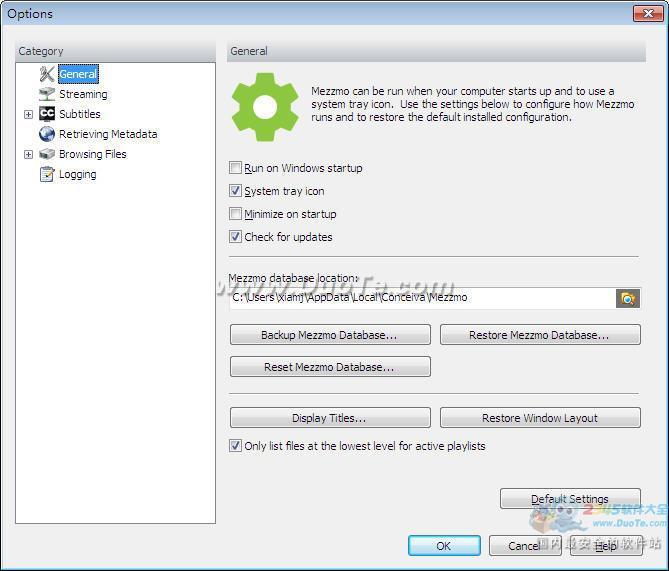Click Restore Window Layout button
Screen dimensions: 669x571
(540, 417)
